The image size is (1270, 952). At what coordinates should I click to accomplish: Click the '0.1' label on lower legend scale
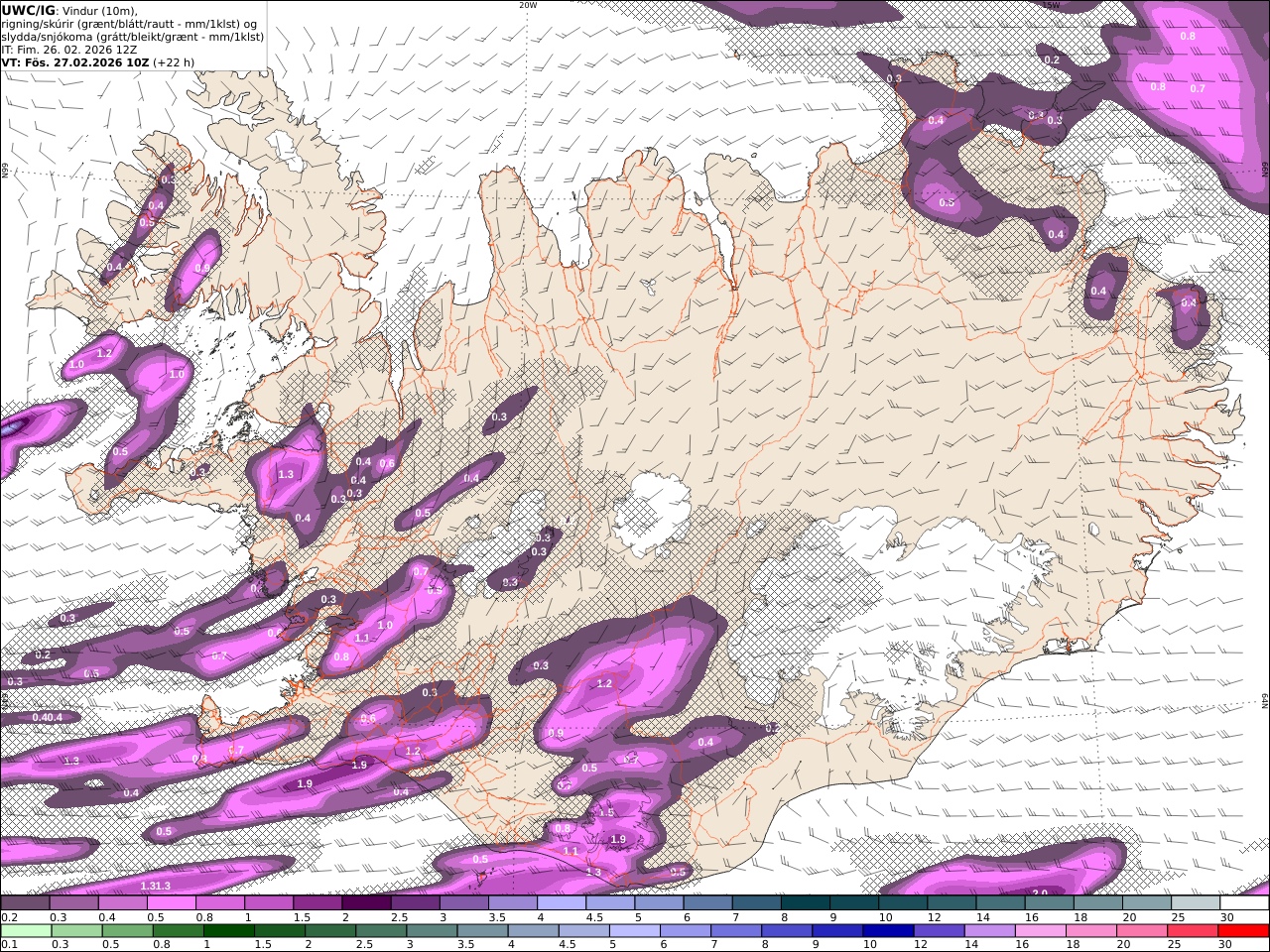click(x=8, y=944)
